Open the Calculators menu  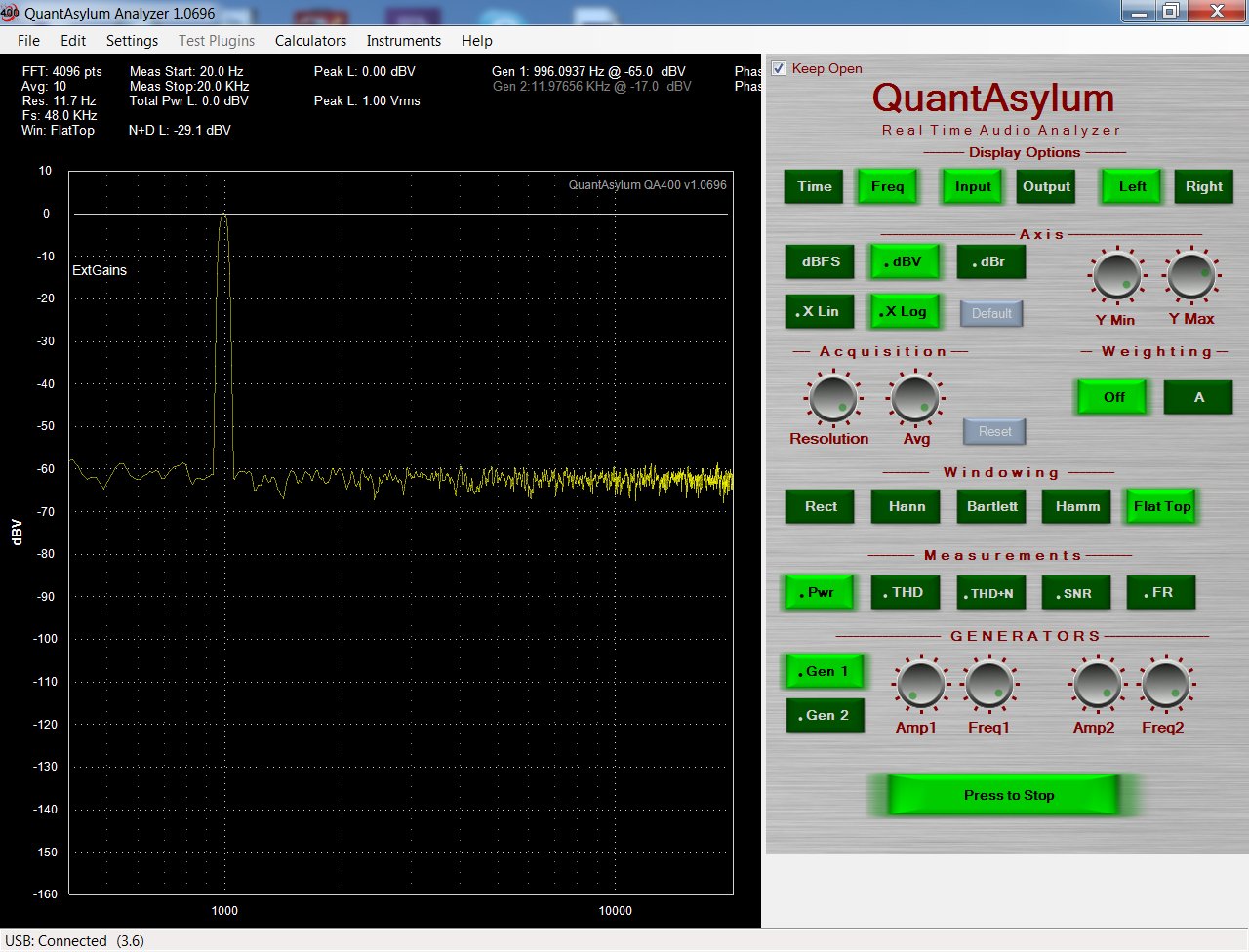pos(310,41)
